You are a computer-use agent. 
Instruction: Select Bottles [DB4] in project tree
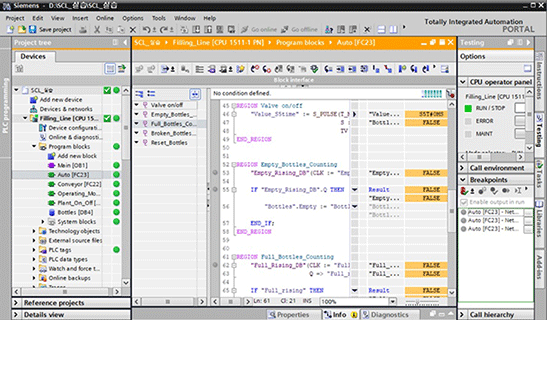(75, 212)
